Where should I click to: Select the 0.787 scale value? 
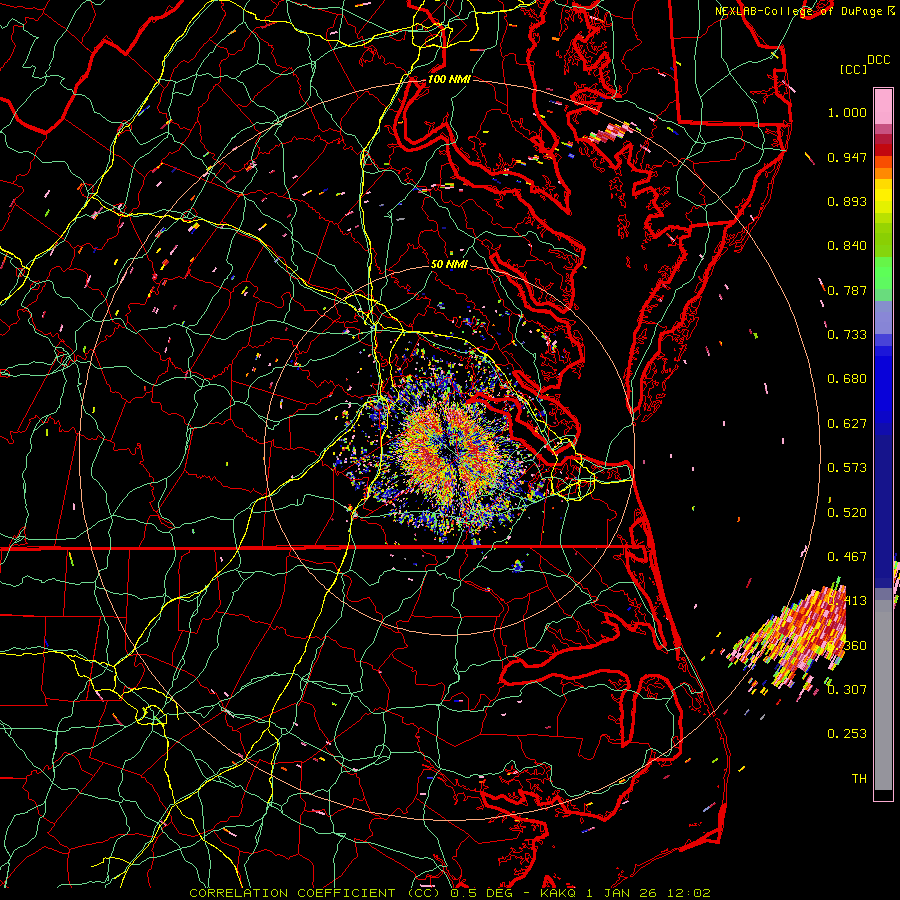(x=847, y=290)
